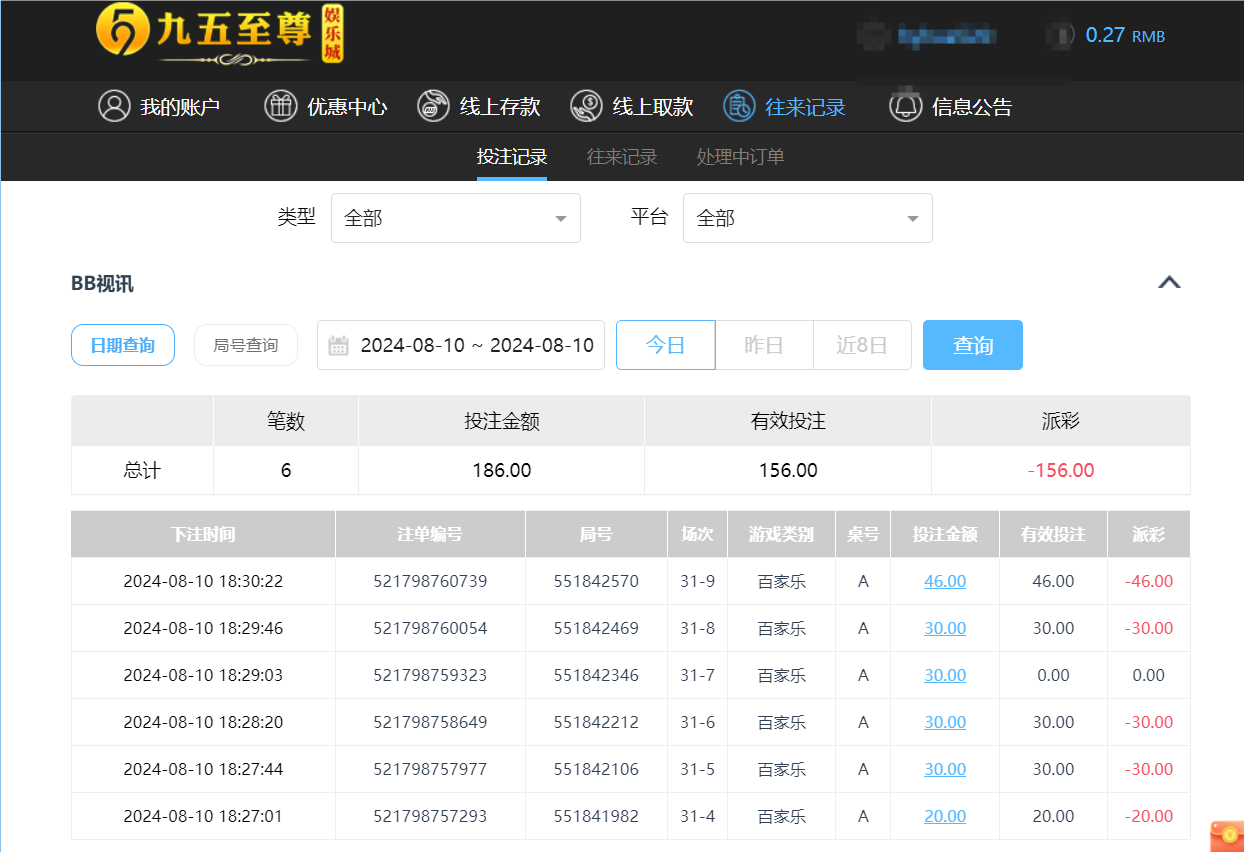Switch to 局号查询 query mode
Viewport: 1244px width, 852px height.
point(246,344)
